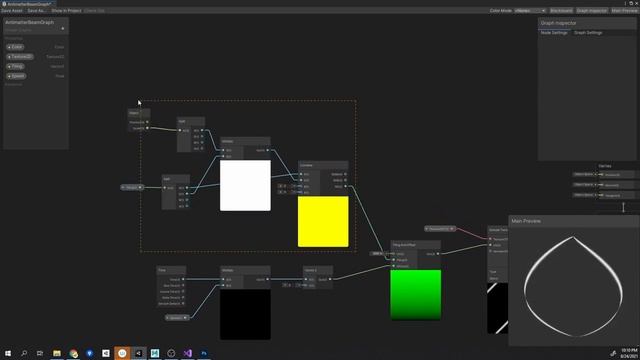This screenshot has width=640, height=360.
Task: Add a property with the Blackboard plus button
Action: (62, 29)
